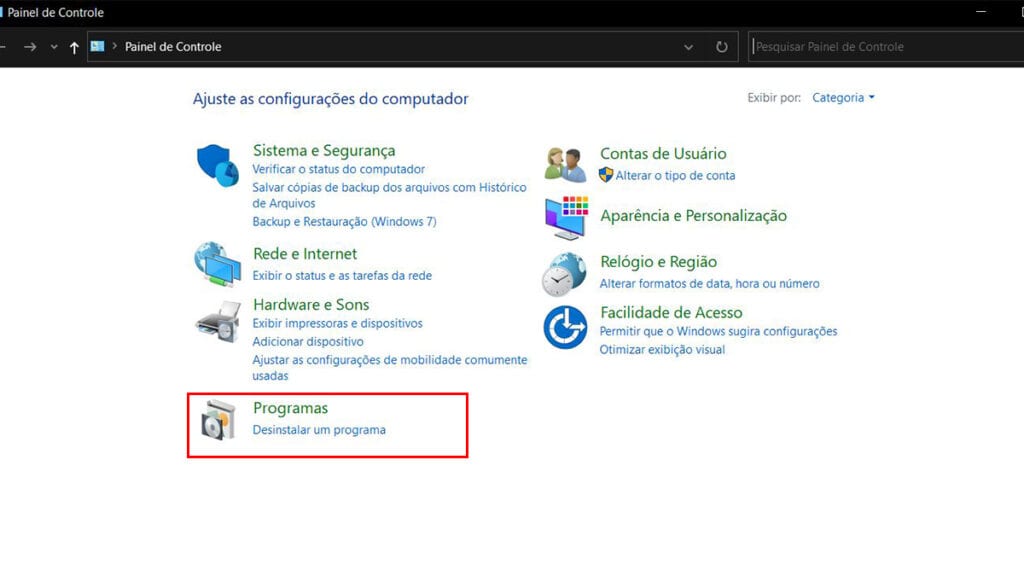Click Painel de Controle in the address bar
The image size is (1024, 576).
point(173,46)
